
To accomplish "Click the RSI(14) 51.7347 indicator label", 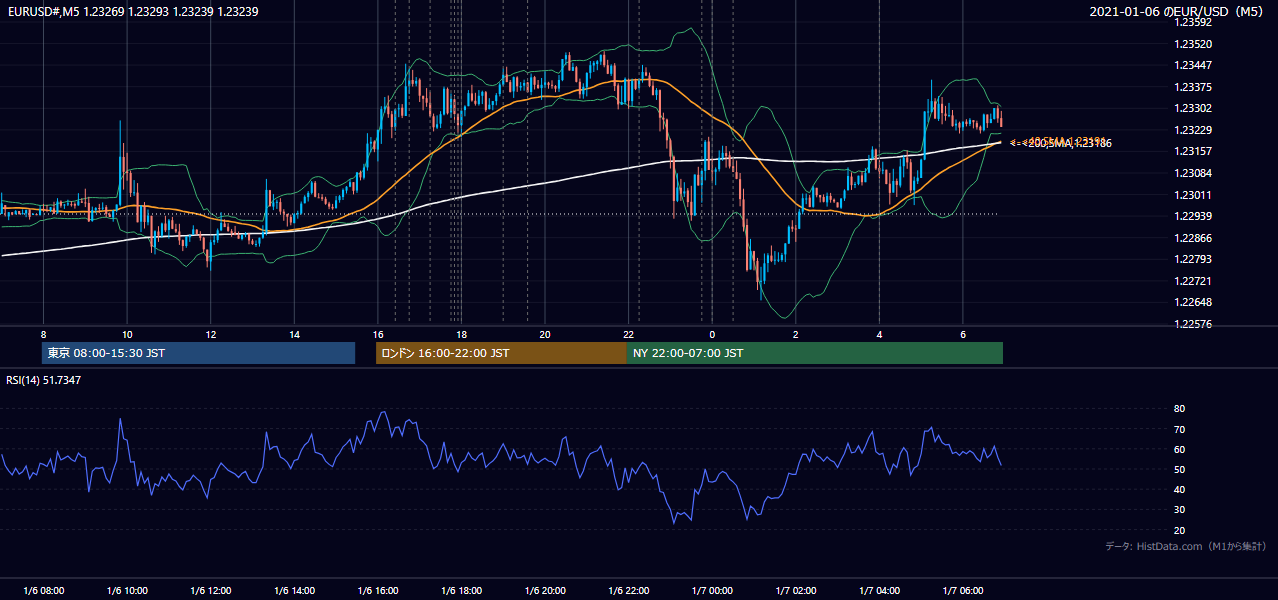I will (43, 380).
